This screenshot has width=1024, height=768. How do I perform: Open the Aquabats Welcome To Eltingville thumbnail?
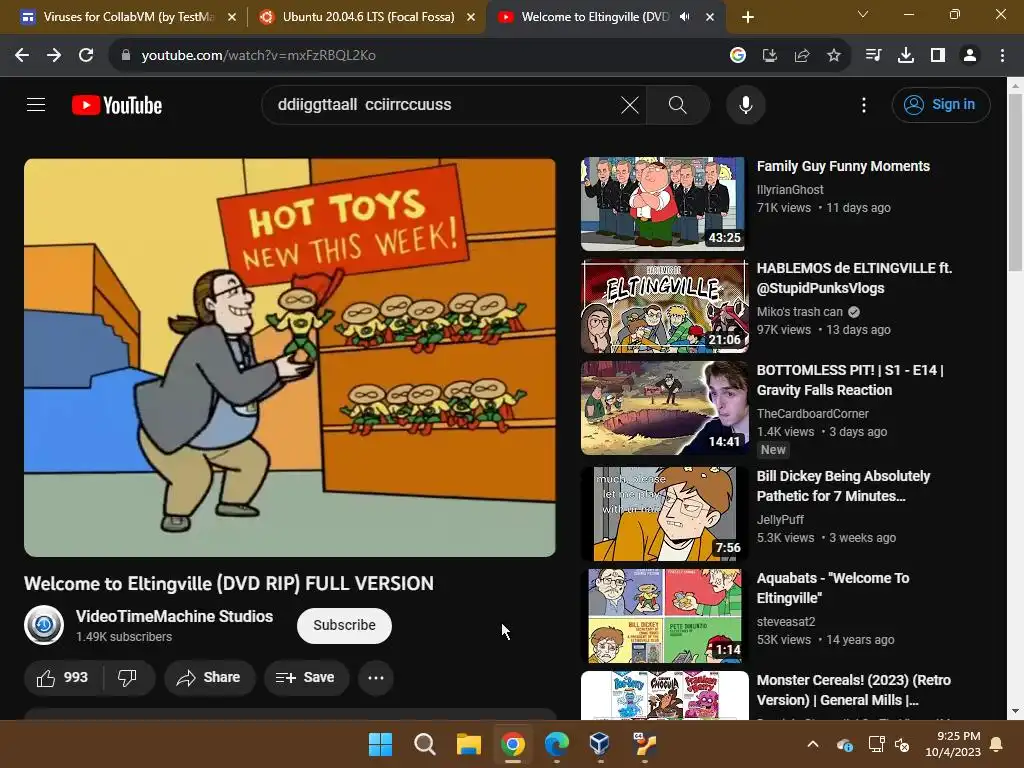pyautogui.click(x=665, y=615)
